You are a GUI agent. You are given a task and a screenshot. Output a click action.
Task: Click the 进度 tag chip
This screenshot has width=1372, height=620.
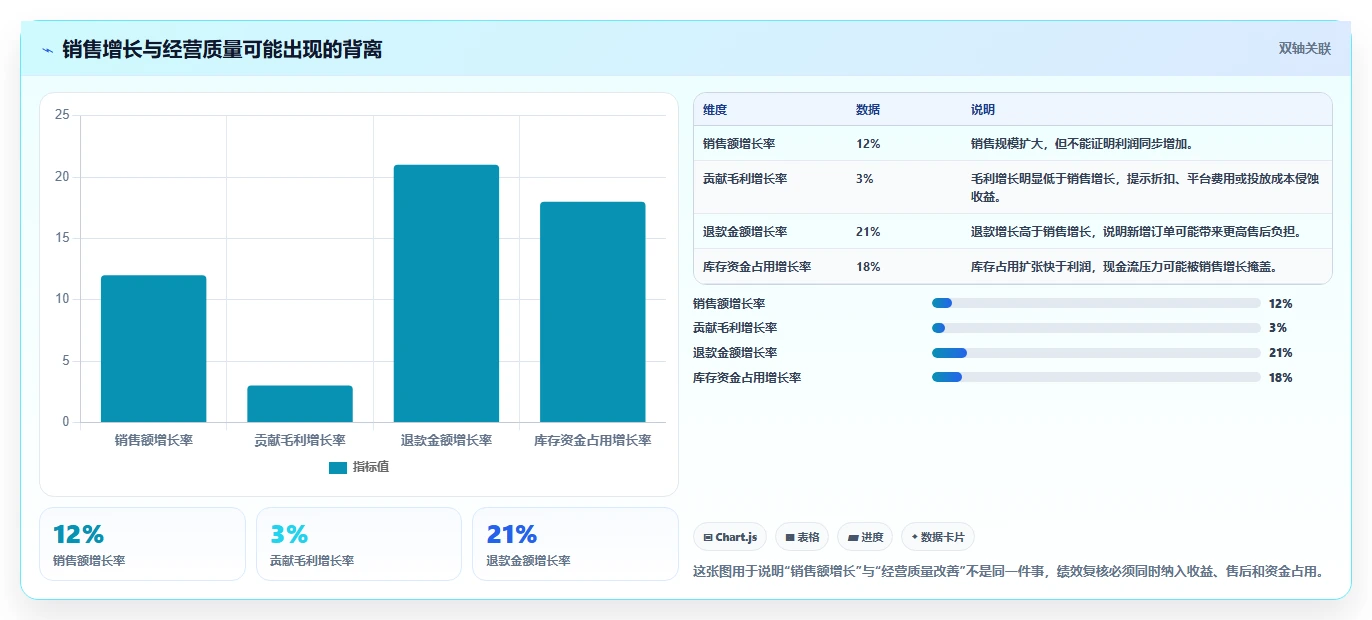click(x=865, y=537)
